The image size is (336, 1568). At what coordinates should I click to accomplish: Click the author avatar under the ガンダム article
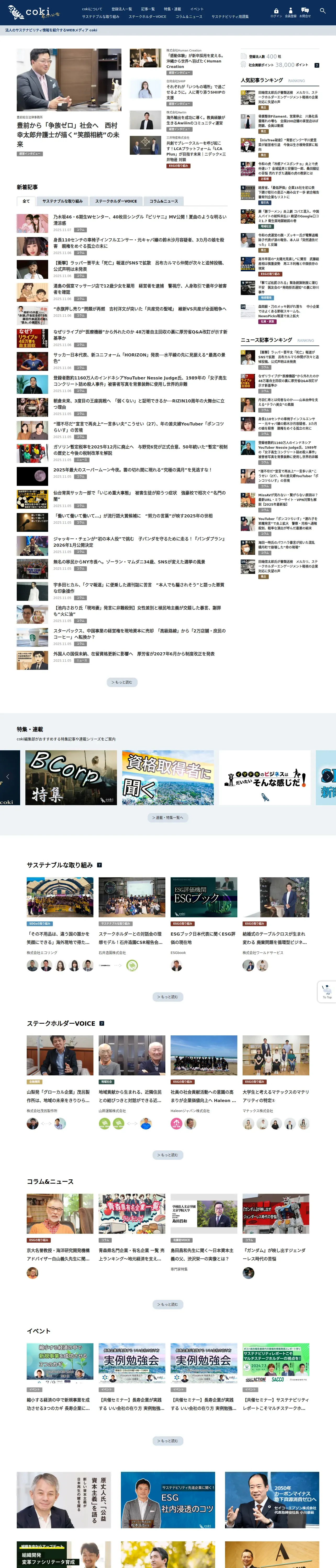point(248,1273)
